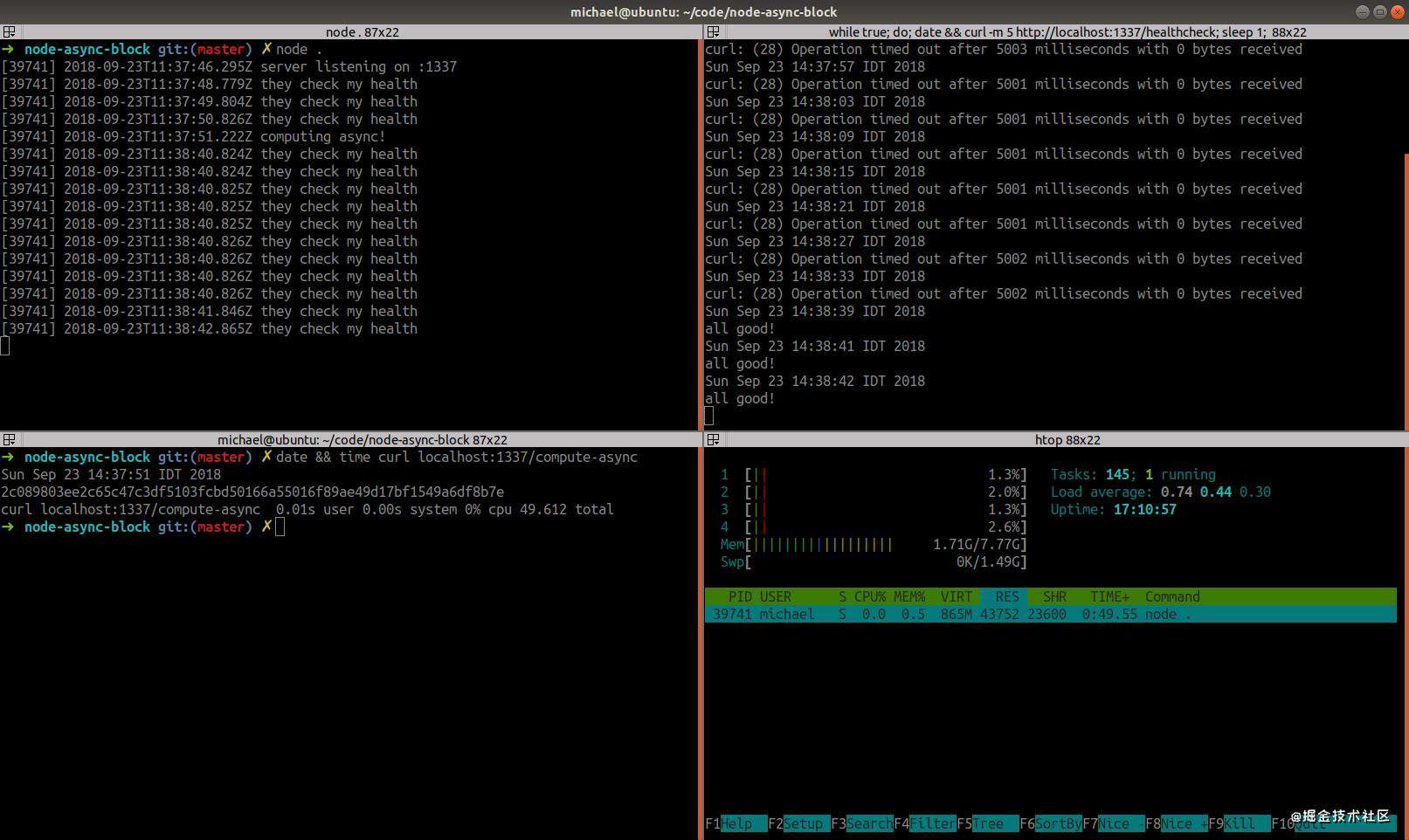Click the 'michael@ubuntu: ~/code/node-async-block 87x22' pane title
1409x840 pixels.
[x=362, y=439]
